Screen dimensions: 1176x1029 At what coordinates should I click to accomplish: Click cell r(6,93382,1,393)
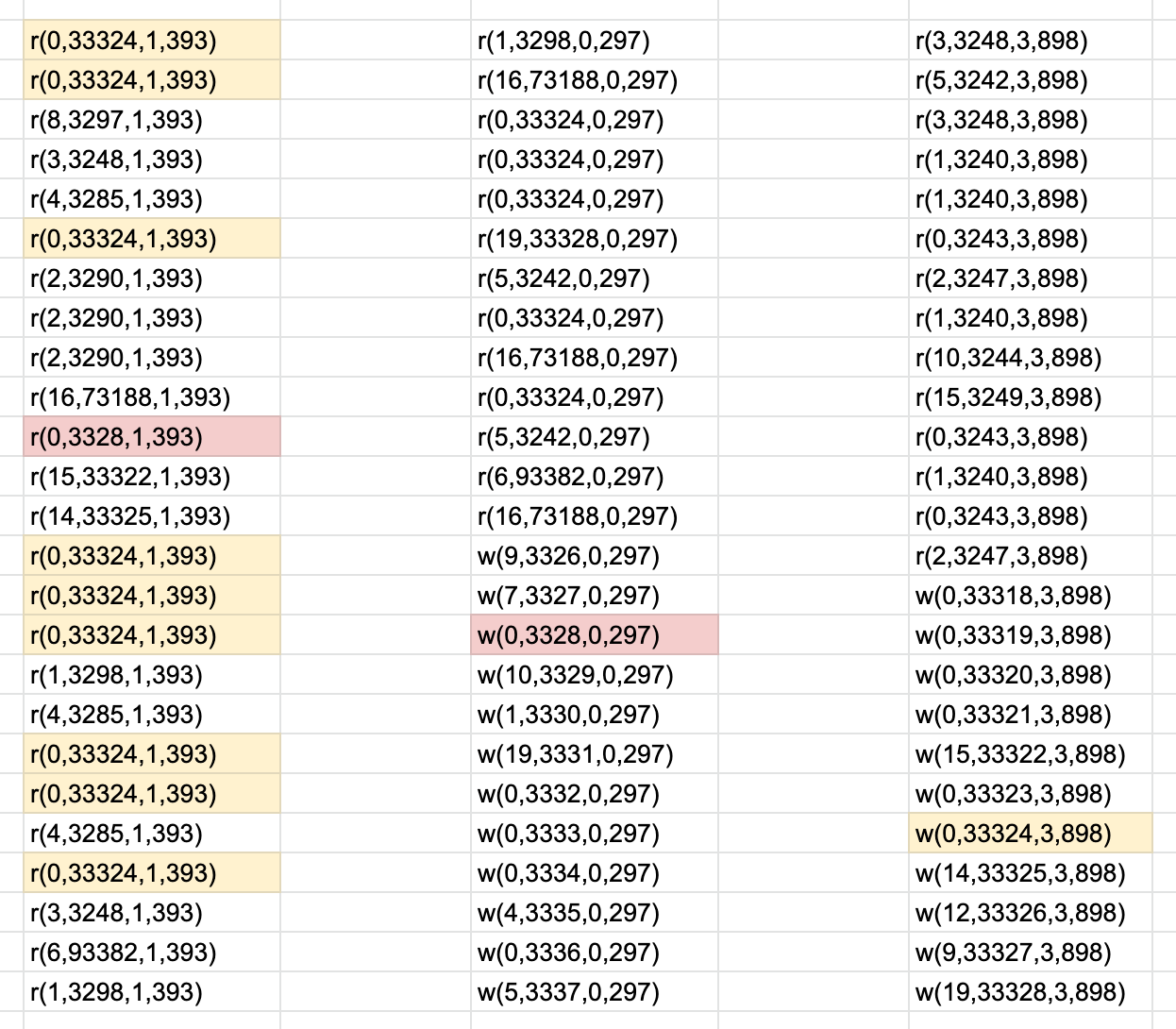[151, 953]
